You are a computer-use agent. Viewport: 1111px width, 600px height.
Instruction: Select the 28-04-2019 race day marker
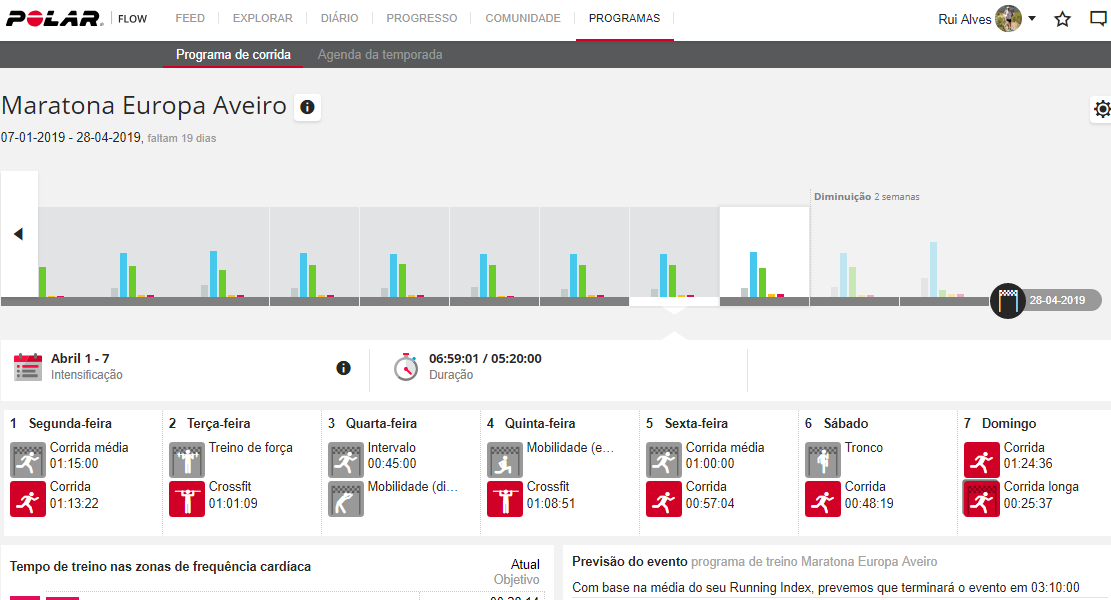tap(1008, 300)
